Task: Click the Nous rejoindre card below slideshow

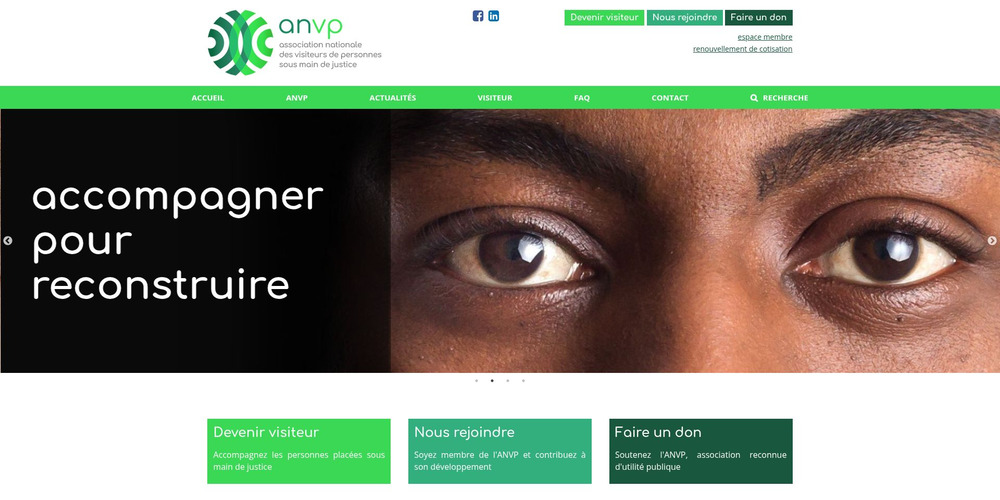Action: tap(500, 451)
